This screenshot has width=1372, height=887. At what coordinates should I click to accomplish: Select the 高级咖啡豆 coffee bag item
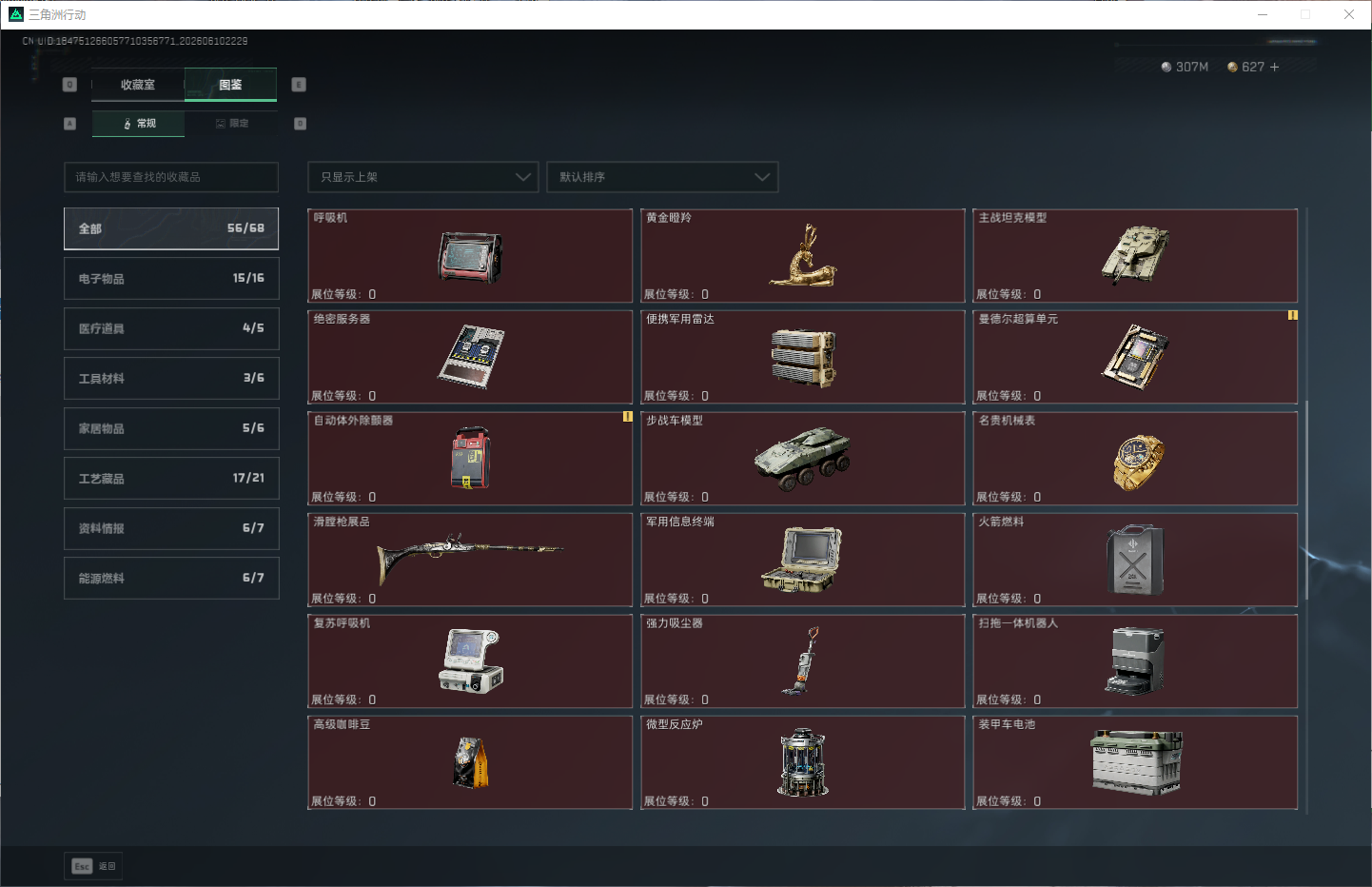coord(470,762)
